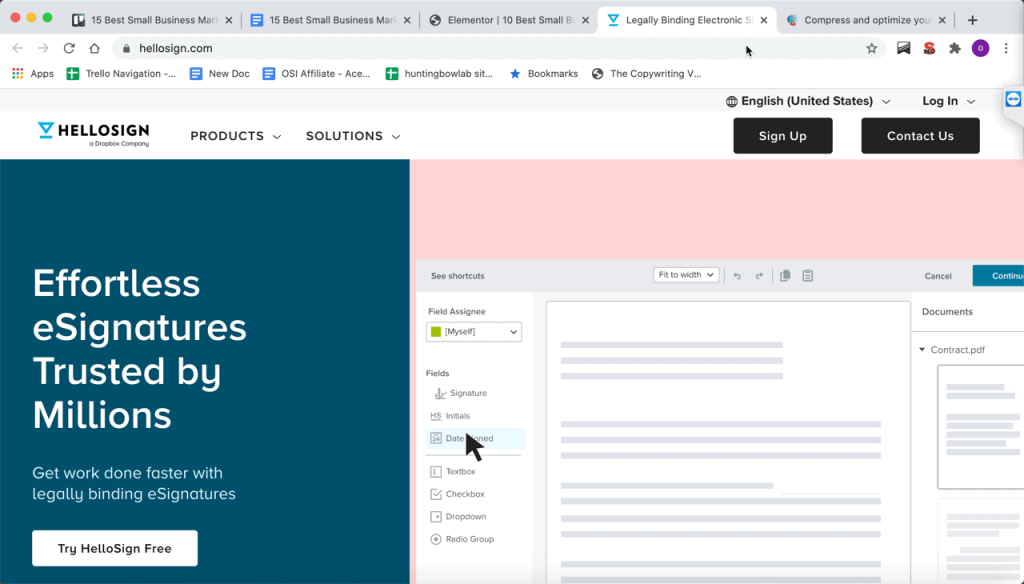
Task: Bookmark this page with the star icon
Action: coord(871,48)
